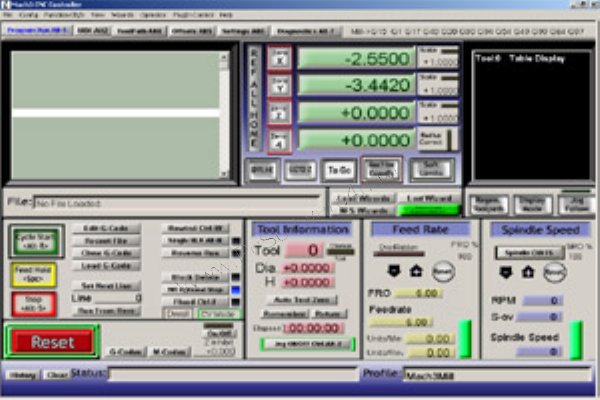Click the X axis Scale box
This screenshot has width=600, height=400.
click(x=439, y=58)
